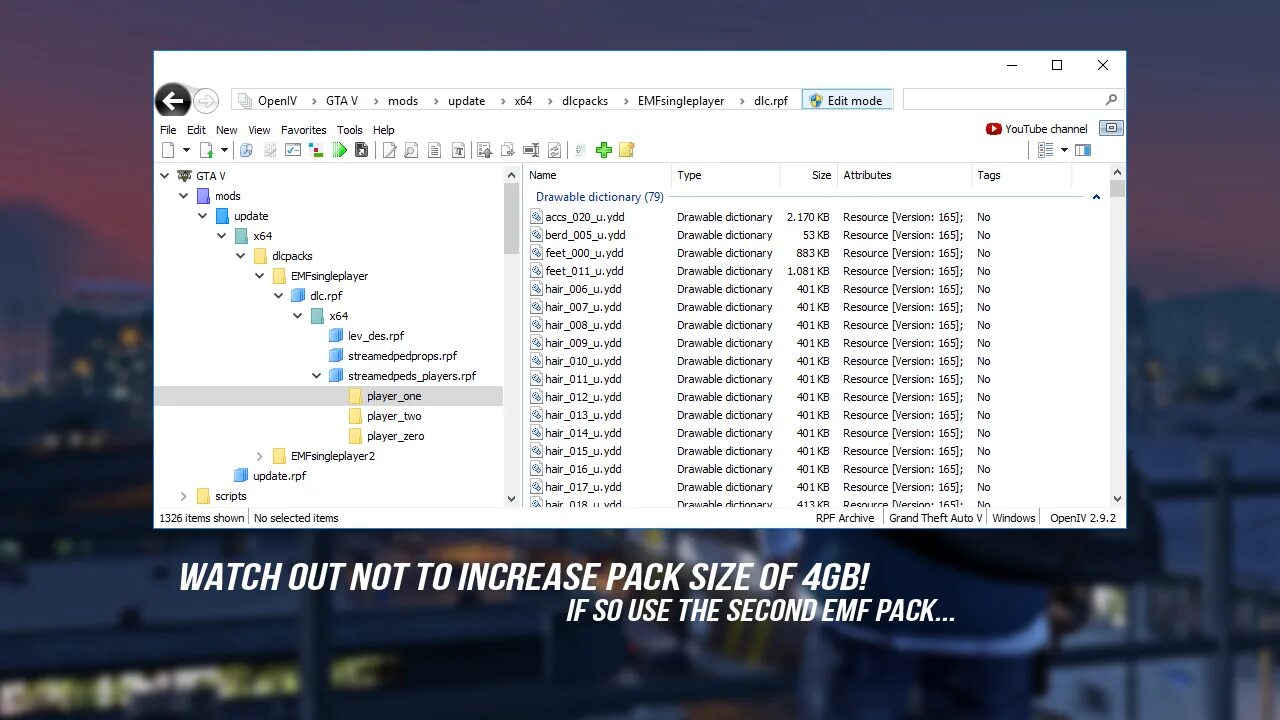The width and height of the screenshot is (1280, 720).
Task: Click the replace/refresh file icon
Action: 555,150
